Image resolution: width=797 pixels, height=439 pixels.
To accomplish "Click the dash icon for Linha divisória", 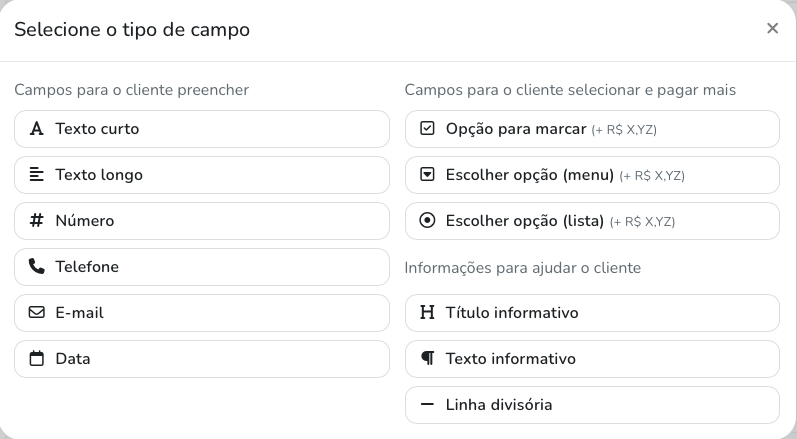I will coord(428,405).
